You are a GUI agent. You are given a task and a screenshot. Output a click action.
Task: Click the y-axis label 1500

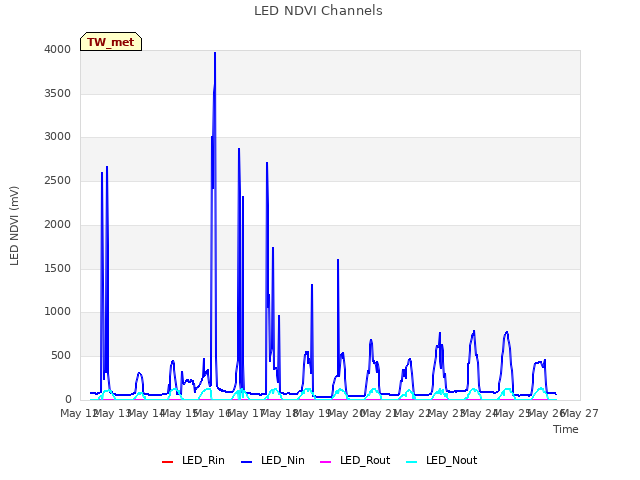[x=57, y=268]
